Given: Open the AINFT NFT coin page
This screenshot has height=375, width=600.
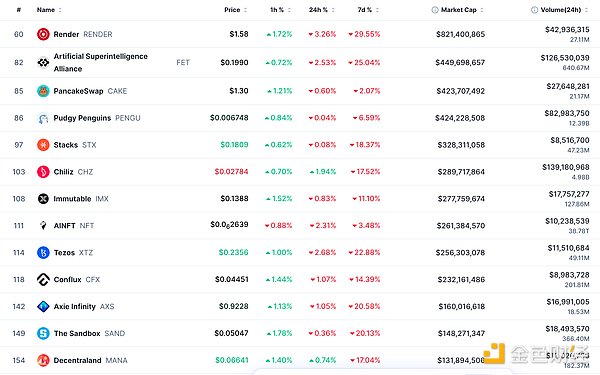Looking at the screenshot, I should tap(74, 226).
